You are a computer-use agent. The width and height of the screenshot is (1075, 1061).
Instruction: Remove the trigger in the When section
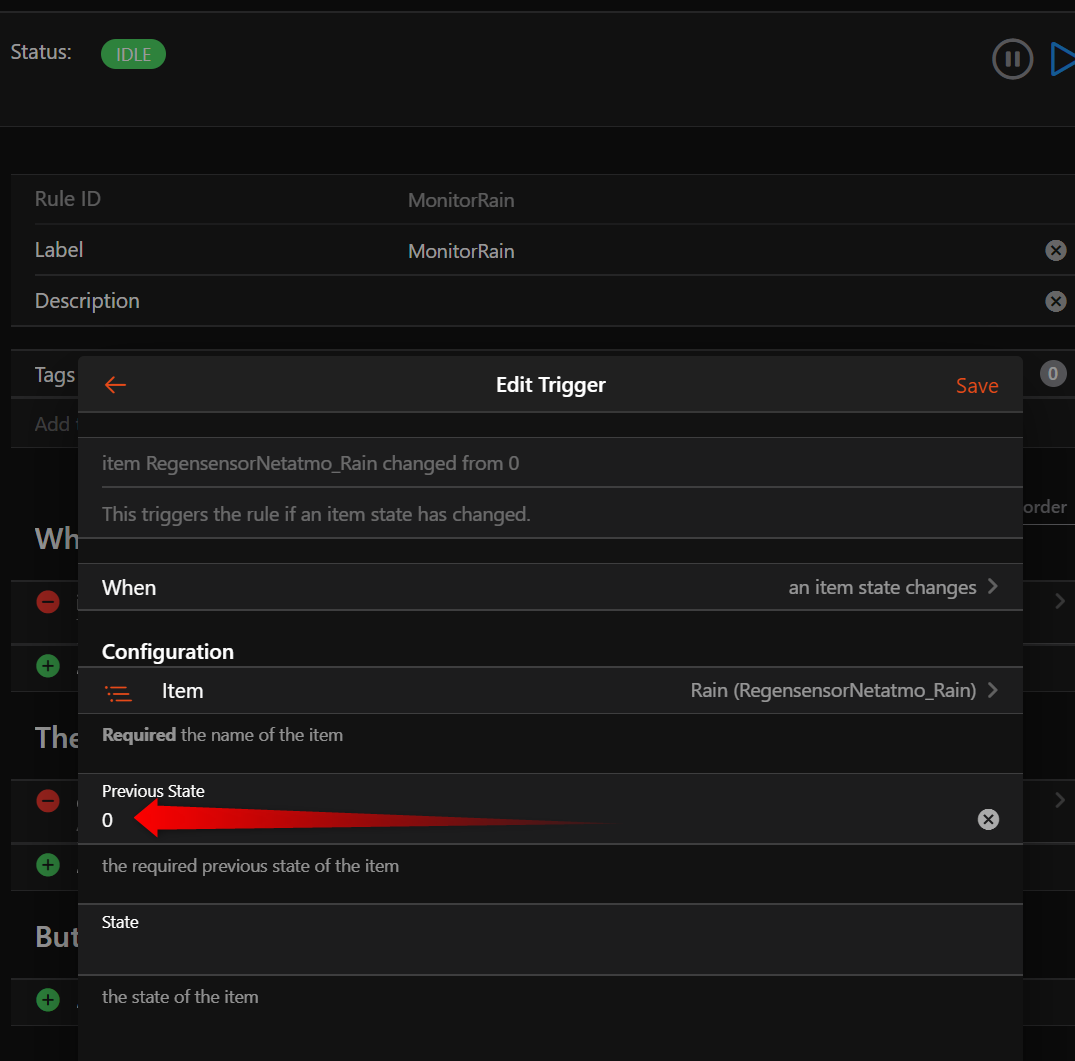coord(48,602)
